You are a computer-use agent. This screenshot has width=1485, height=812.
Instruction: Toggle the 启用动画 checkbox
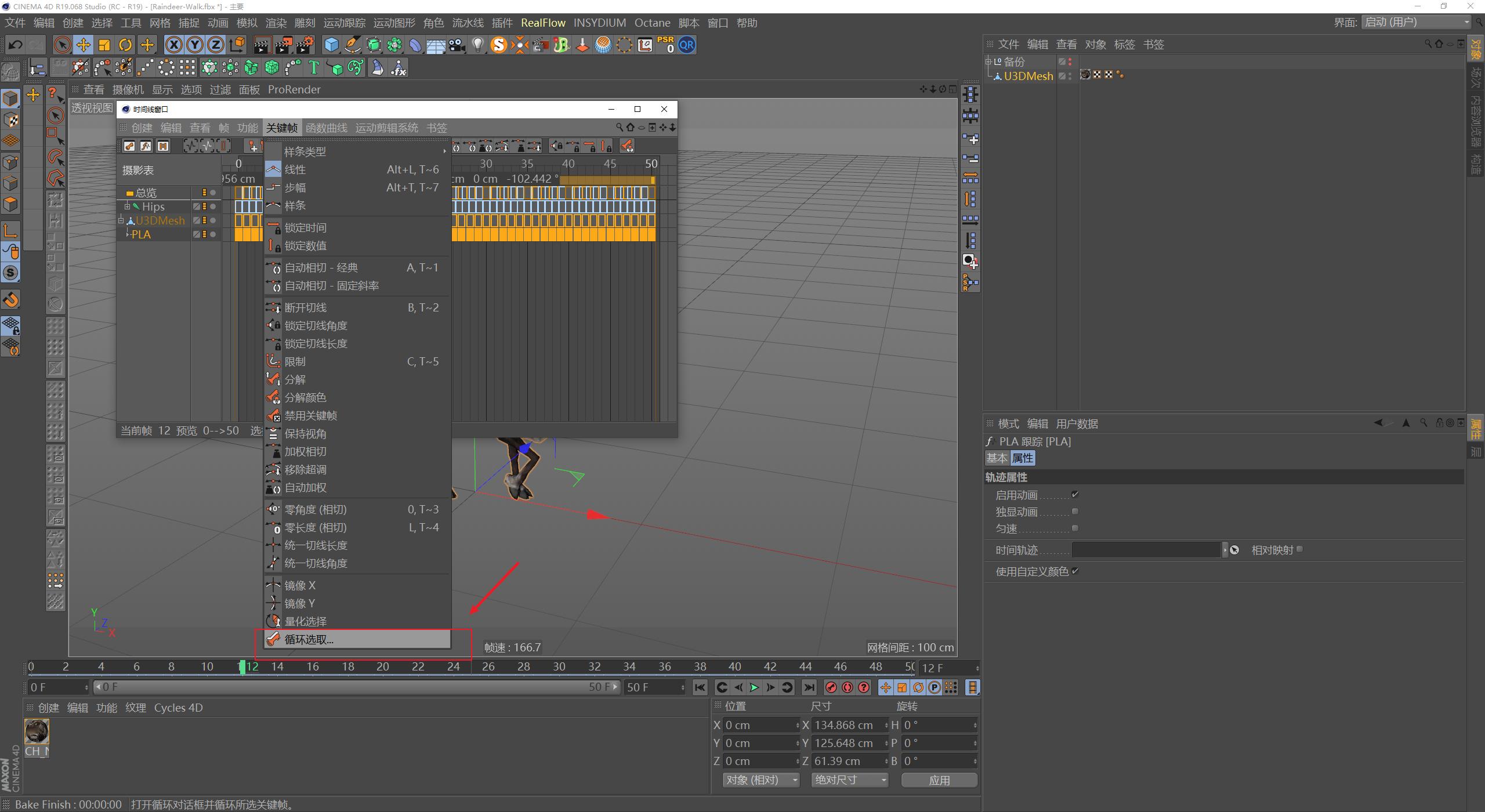(x=1075, y=495)
